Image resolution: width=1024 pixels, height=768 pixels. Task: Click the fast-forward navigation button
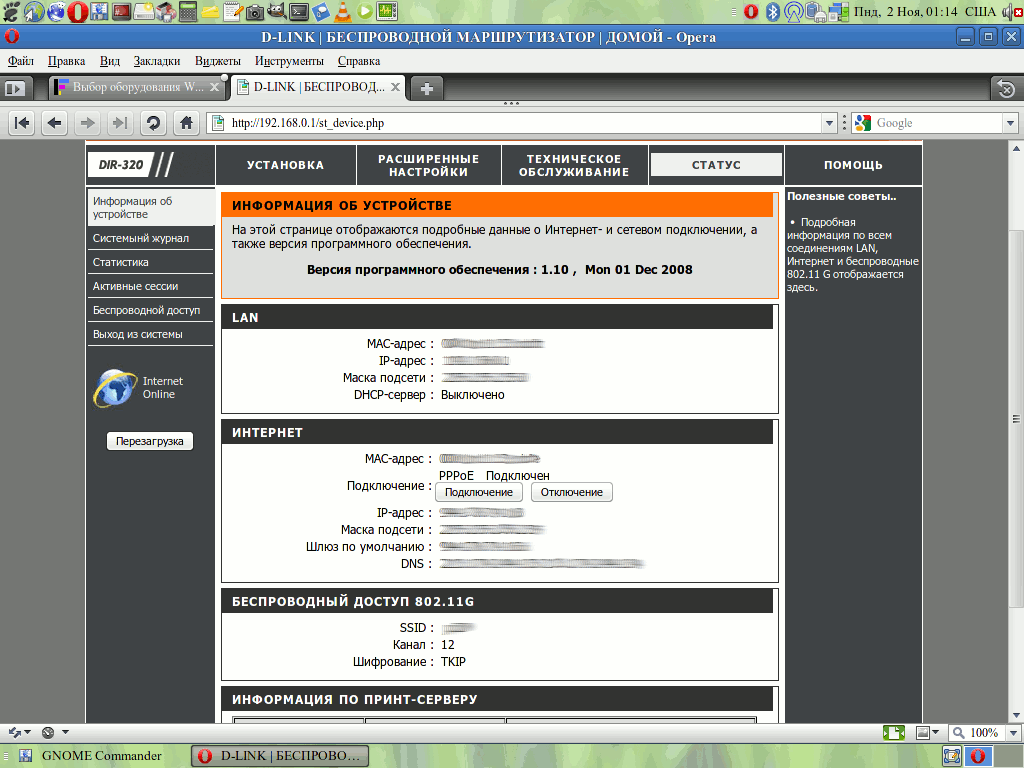[120, 123]
